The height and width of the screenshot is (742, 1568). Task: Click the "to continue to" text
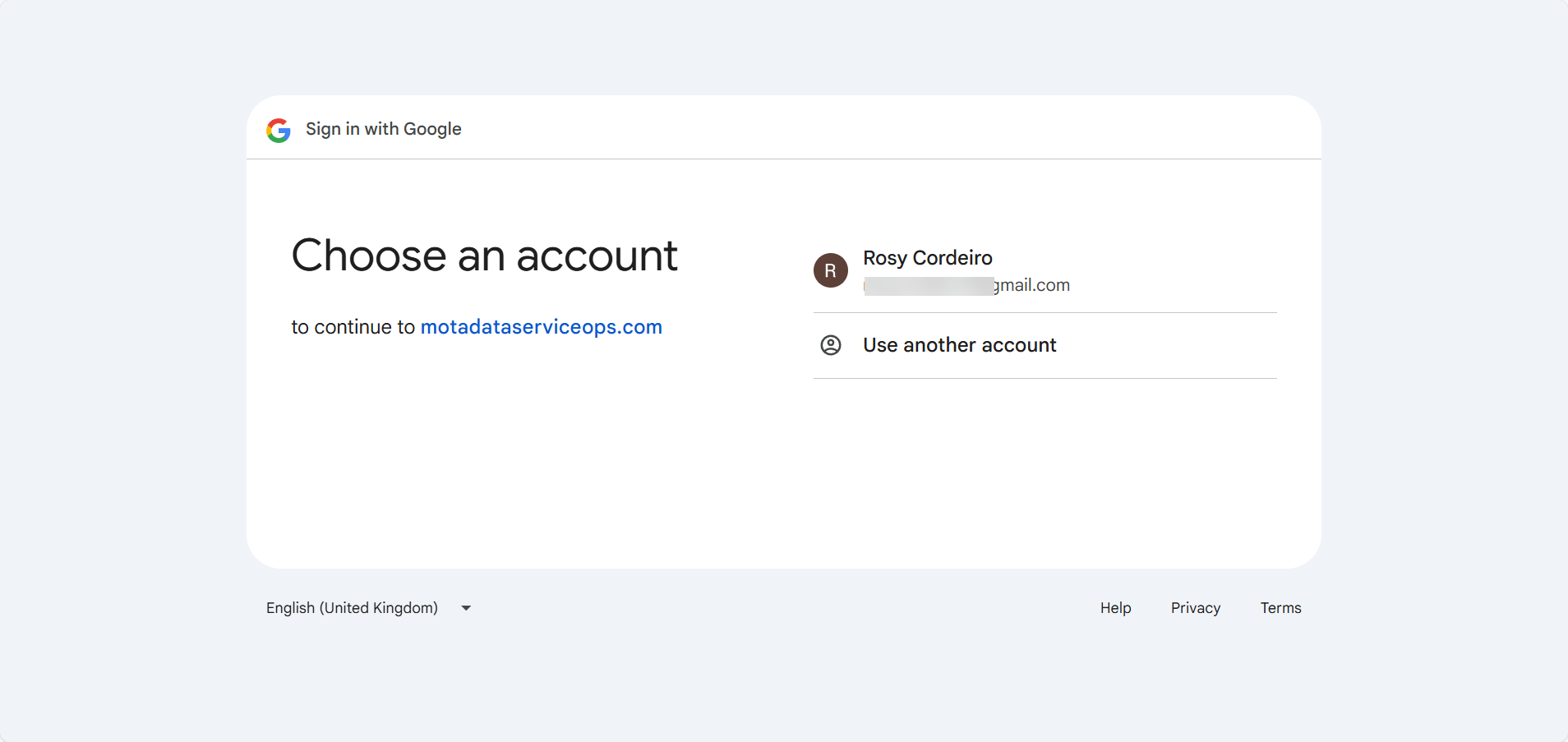tap(353, 327)
